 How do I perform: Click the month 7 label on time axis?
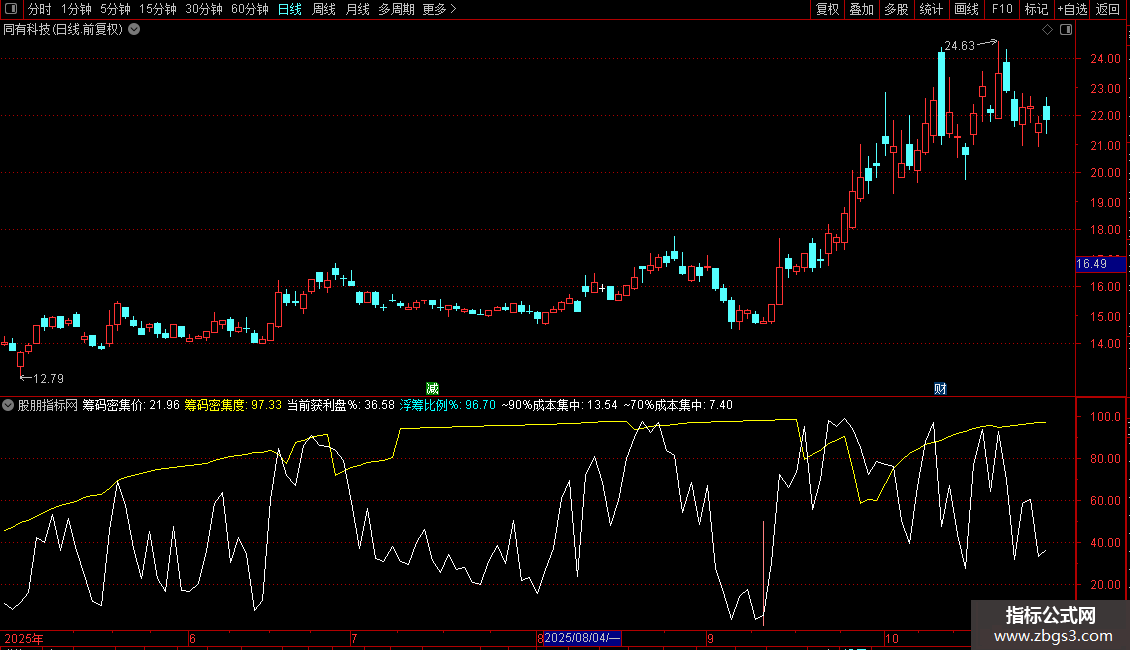pos(354,638)
